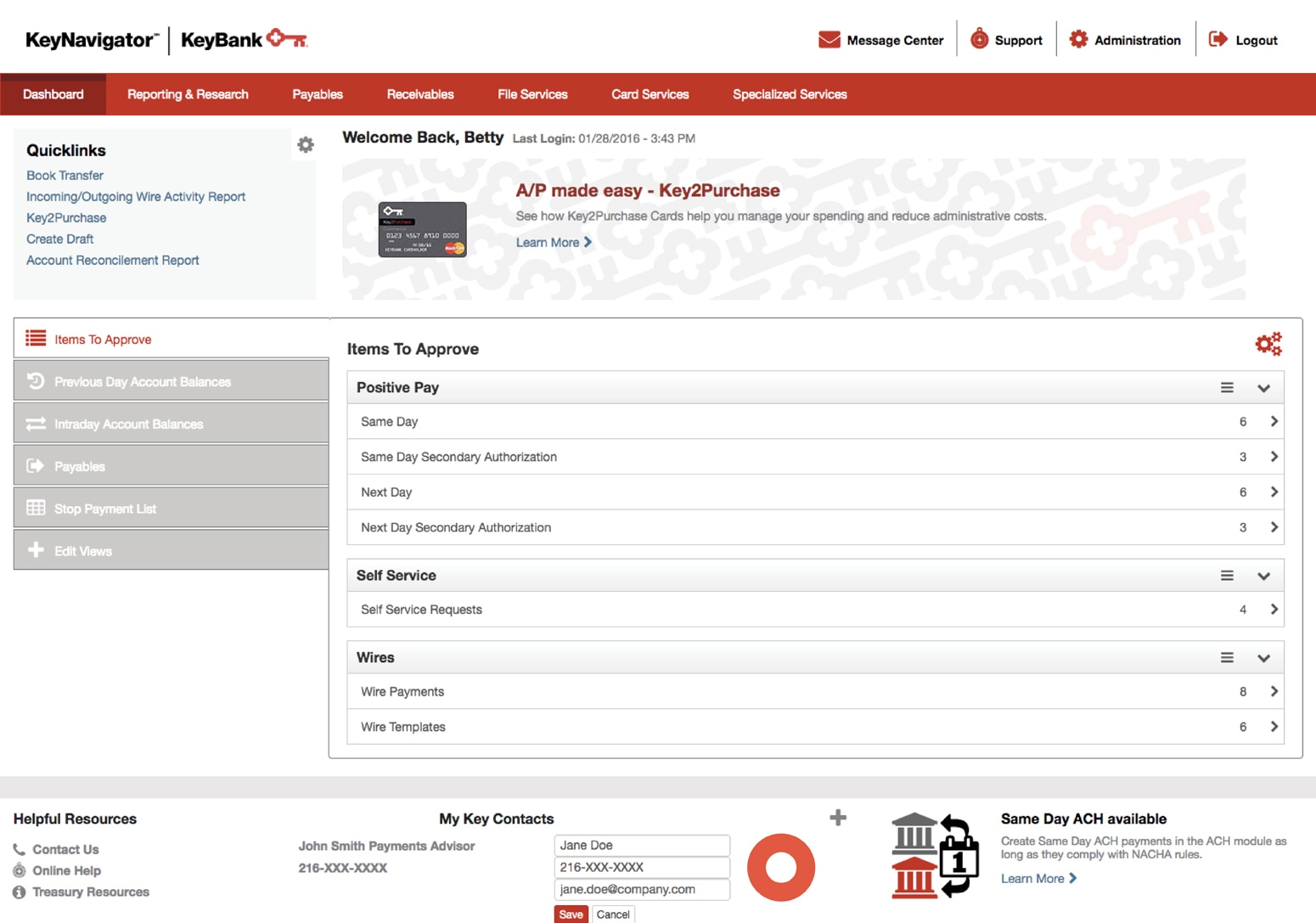Click the Online Help icon
Viewport: 1316px width, 923px height.
click(x=19, y=870)
